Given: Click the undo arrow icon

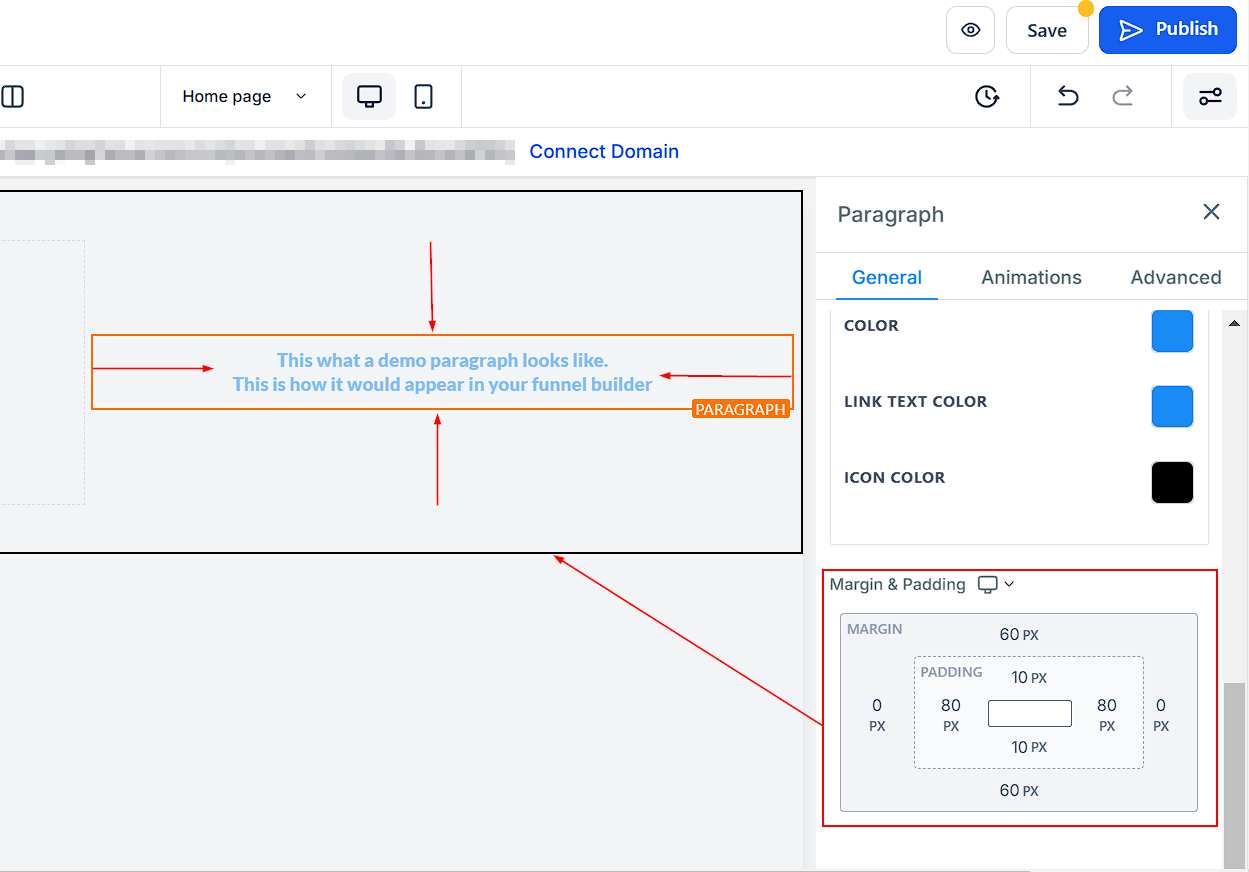Looking at the screenshot, I should pos(1068,96).
